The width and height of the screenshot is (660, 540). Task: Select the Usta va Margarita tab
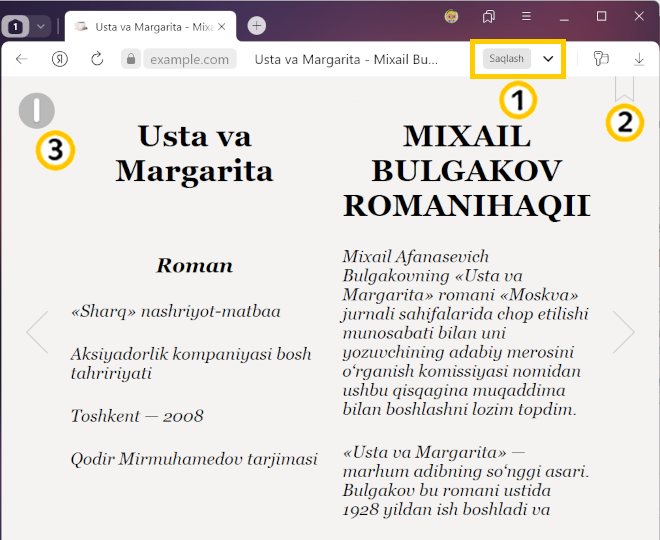coord(150,26)
